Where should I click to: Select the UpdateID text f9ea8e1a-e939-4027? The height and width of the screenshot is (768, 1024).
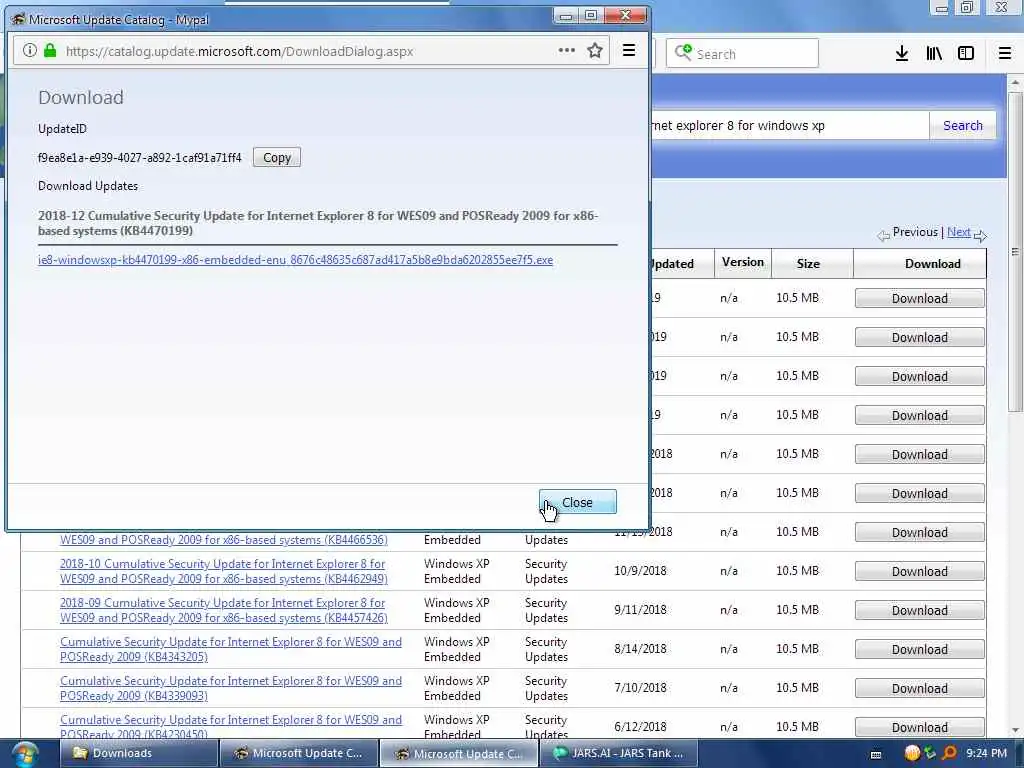(x=140, y=157)
